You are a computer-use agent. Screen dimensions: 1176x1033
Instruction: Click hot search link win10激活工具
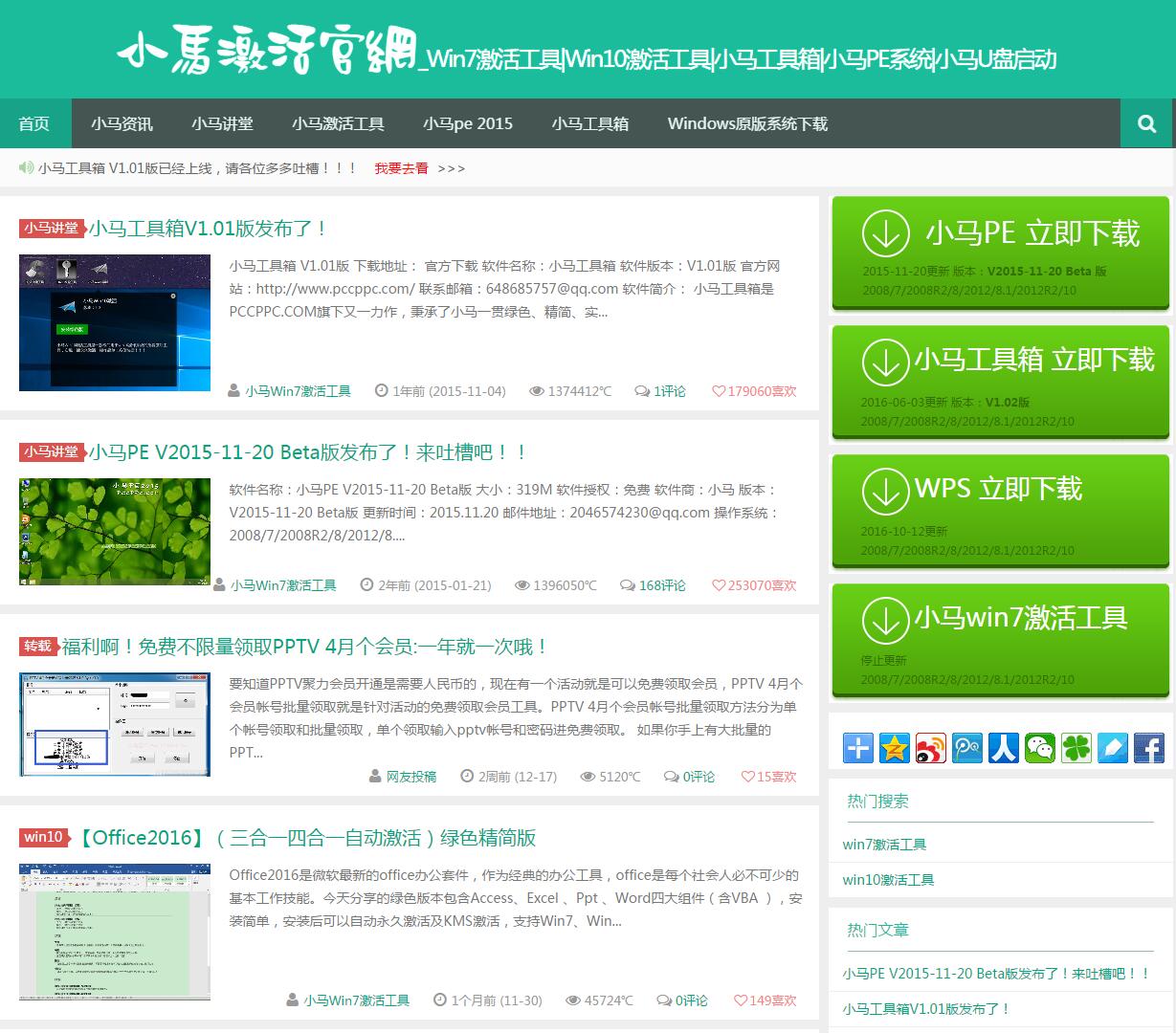click(x=888, y=880)
